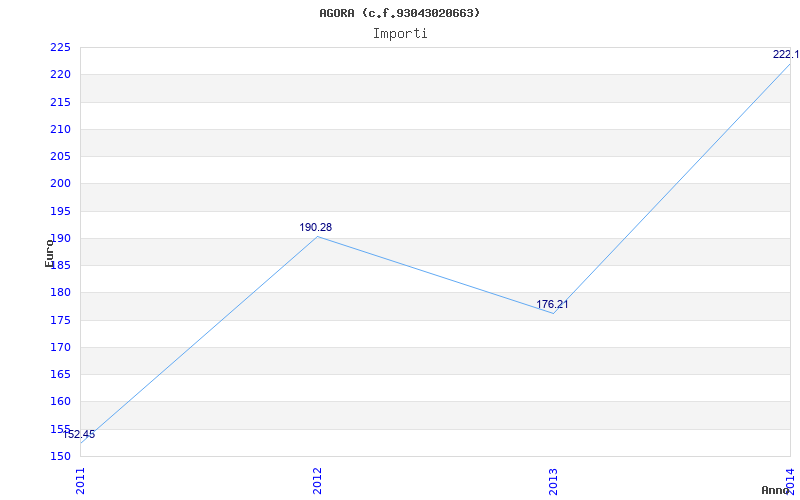Click the 2014 x-axis year label
The height and width of the screenshot is (500, 800).
pyautogui.click(x=790, y=481)
